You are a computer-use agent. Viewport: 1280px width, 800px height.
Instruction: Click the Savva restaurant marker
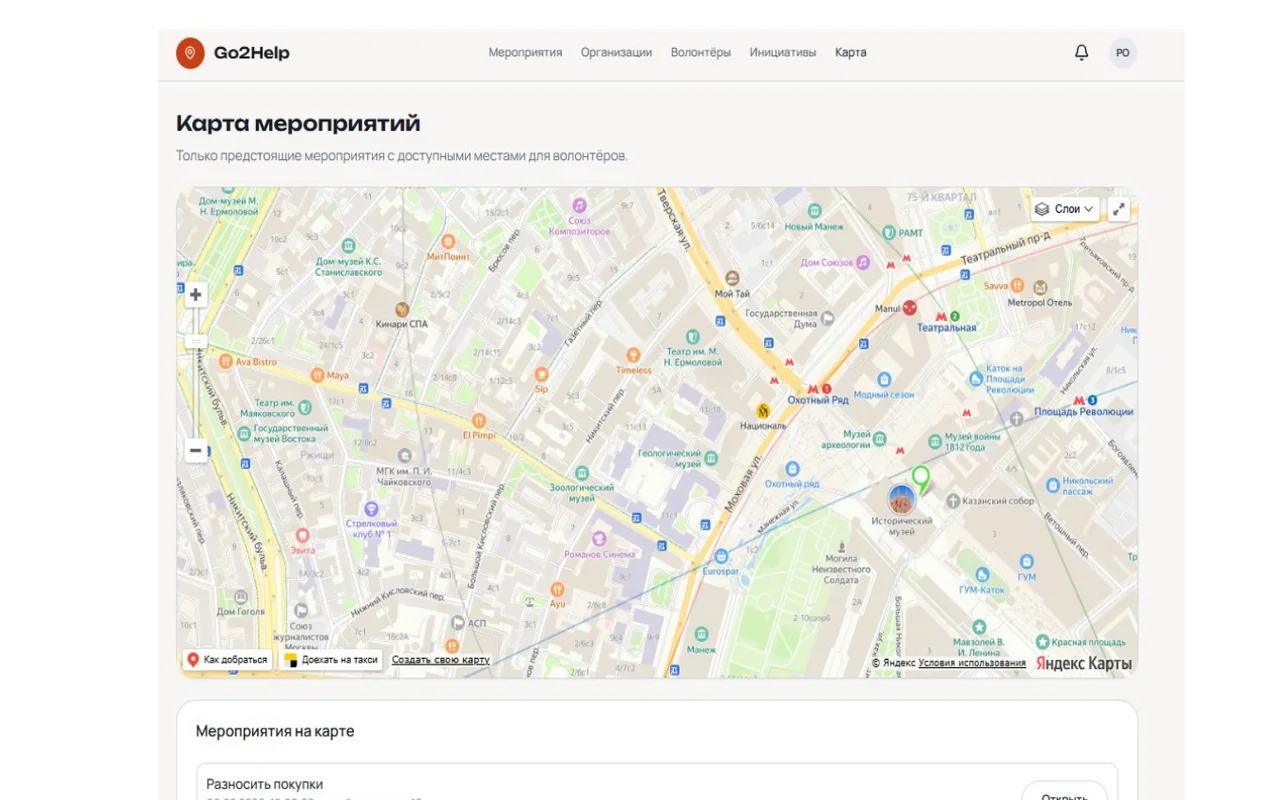pos(1017,285)
